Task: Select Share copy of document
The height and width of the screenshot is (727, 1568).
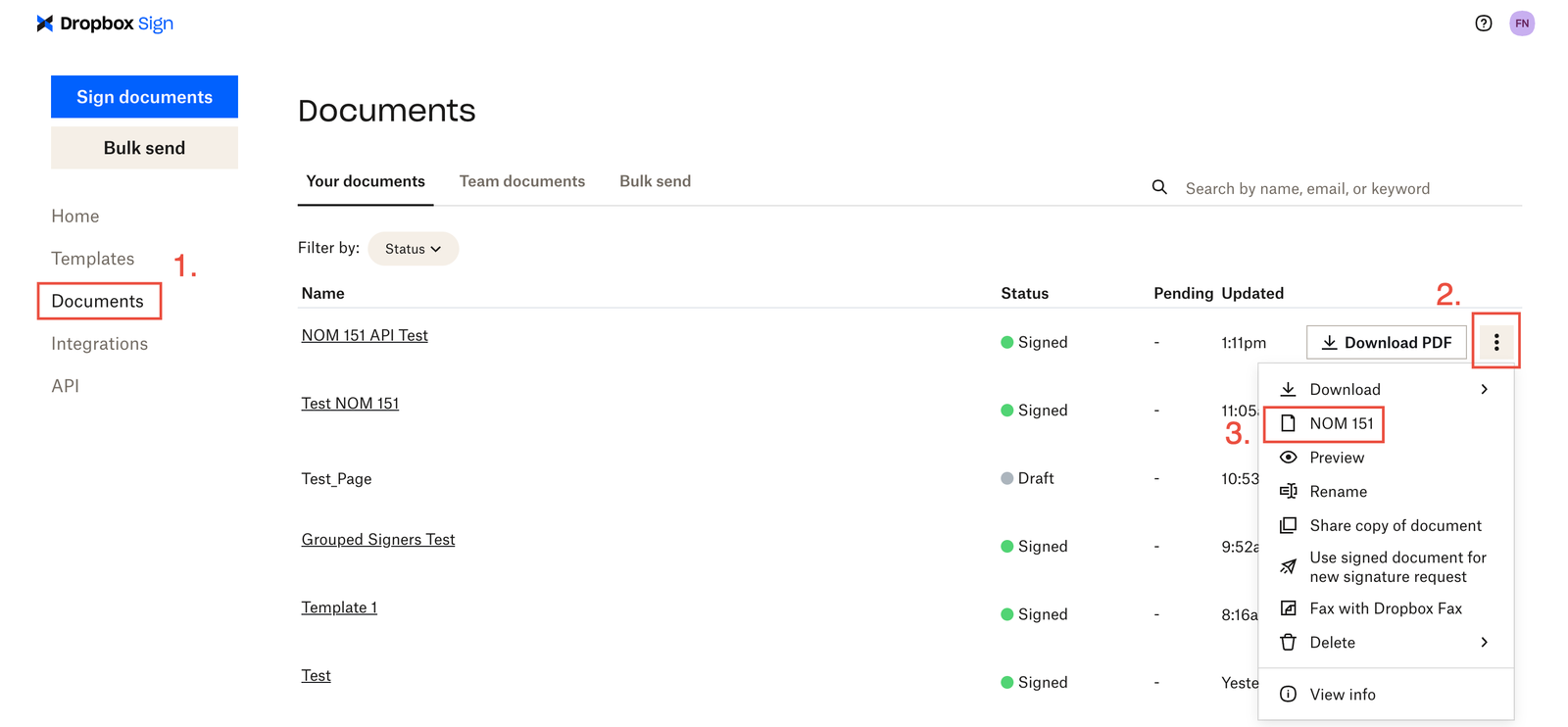Action: [1386, 525]
